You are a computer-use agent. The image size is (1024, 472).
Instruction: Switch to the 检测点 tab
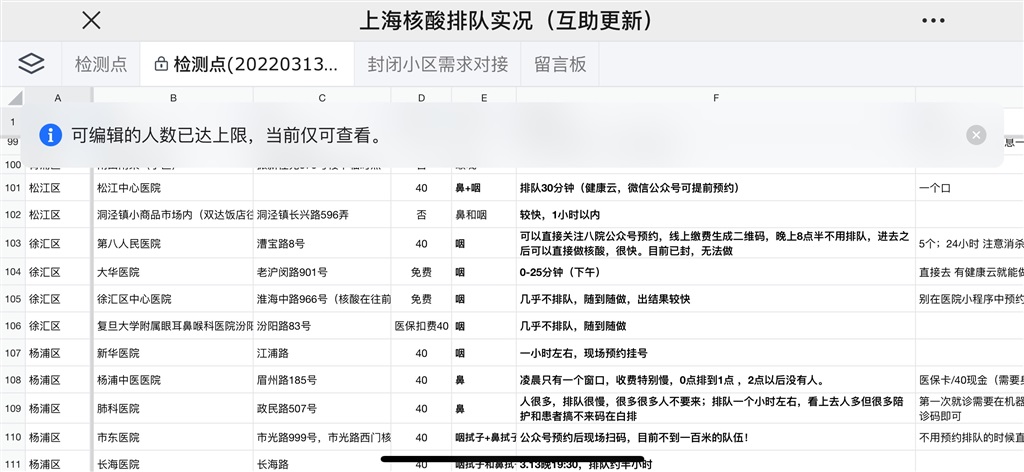101,65
